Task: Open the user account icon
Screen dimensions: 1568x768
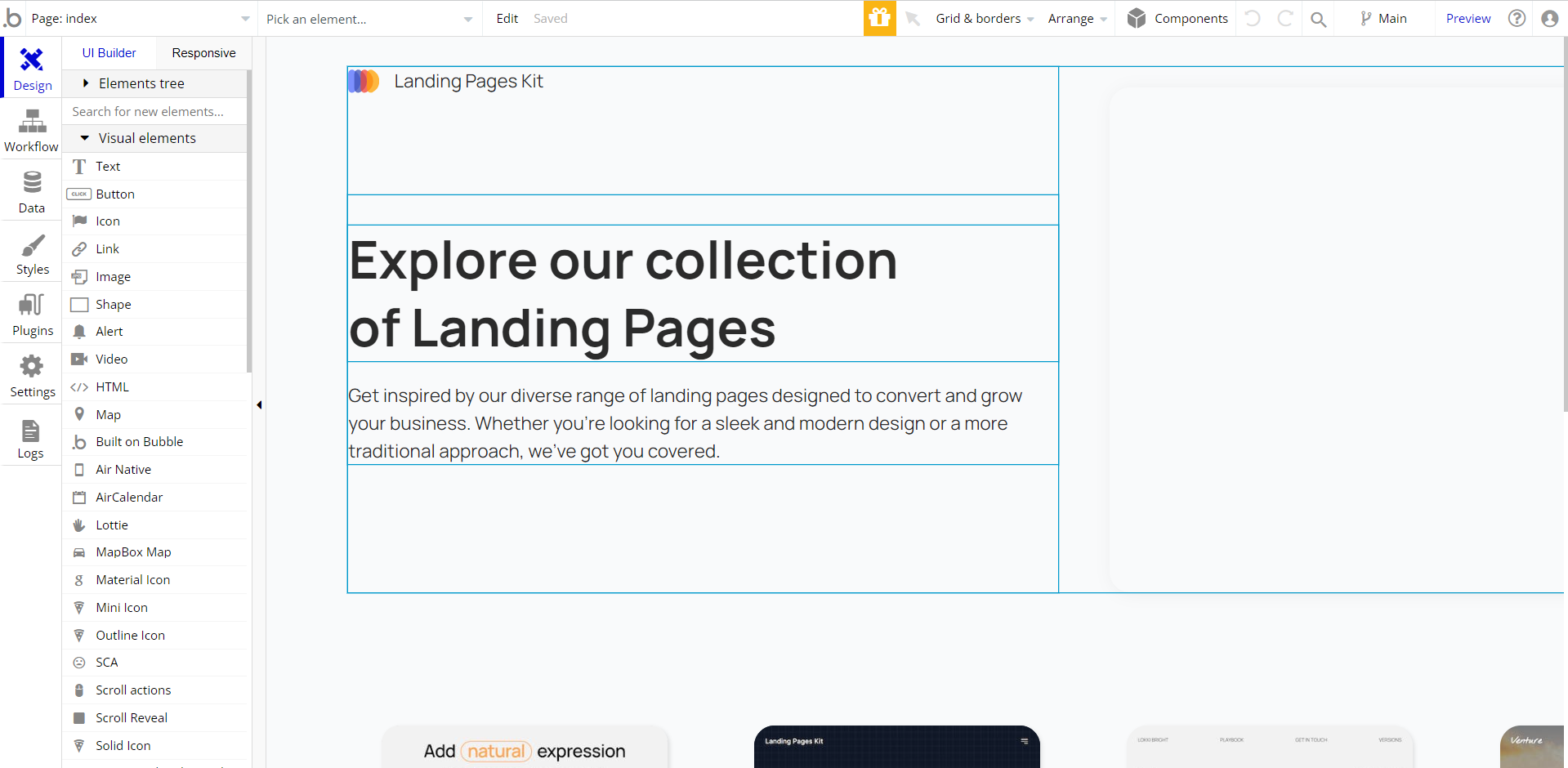Action: coord(1549,18)
